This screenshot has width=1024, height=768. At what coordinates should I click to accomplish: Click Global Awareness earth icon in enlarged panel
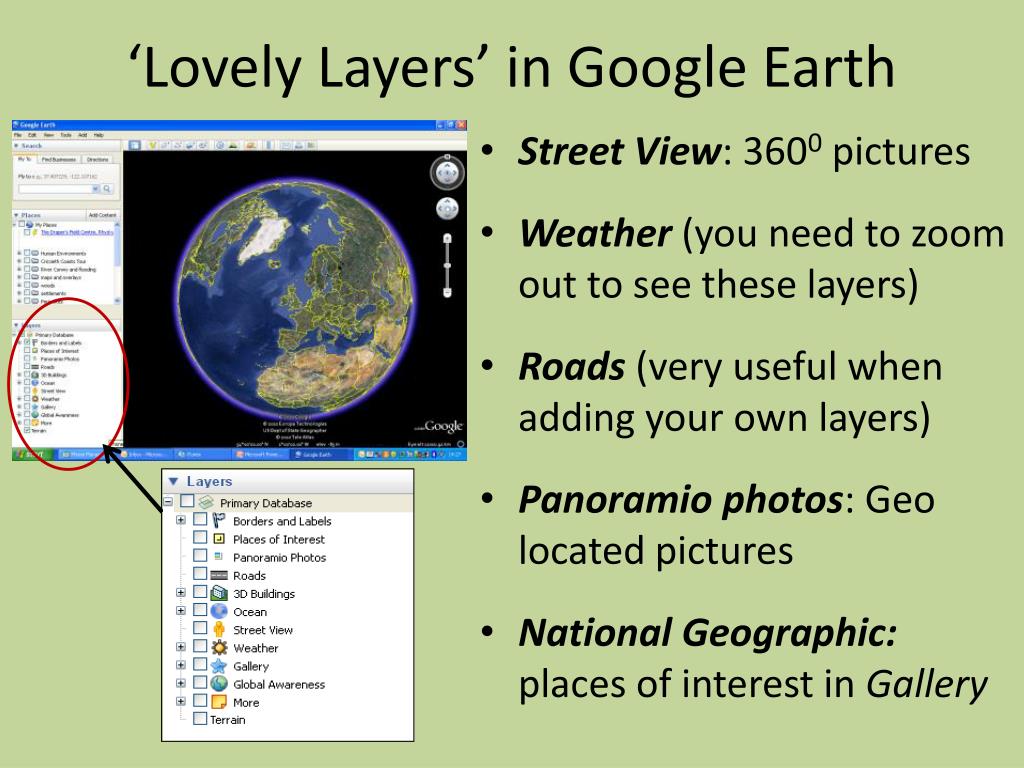click(x=219, y=684)
